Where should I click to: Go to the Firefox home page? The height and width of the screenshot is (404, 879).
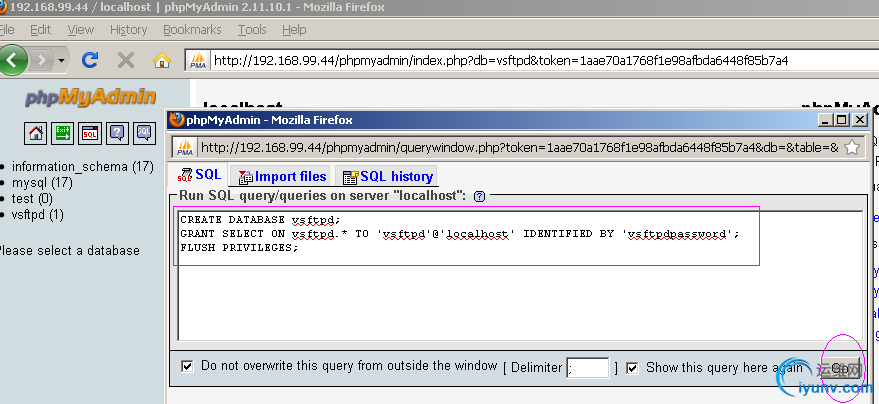pyautogui.click(x=161, y=59)
